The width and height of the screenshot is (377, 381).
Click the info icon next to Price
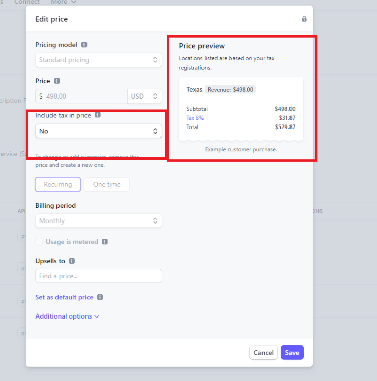coord(57,81)
